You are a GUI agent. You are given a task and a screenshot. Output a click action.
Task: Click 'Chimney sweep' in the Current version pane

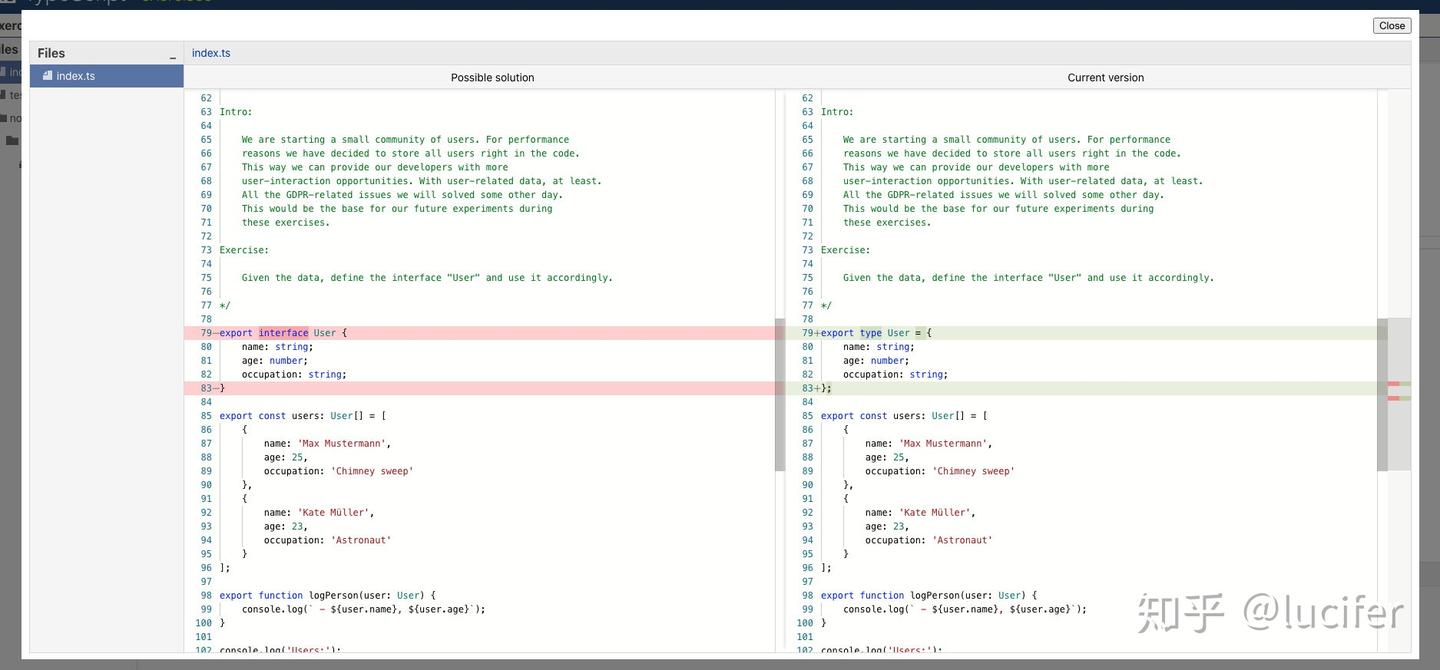pyautogui.click(x=973, y=471)
